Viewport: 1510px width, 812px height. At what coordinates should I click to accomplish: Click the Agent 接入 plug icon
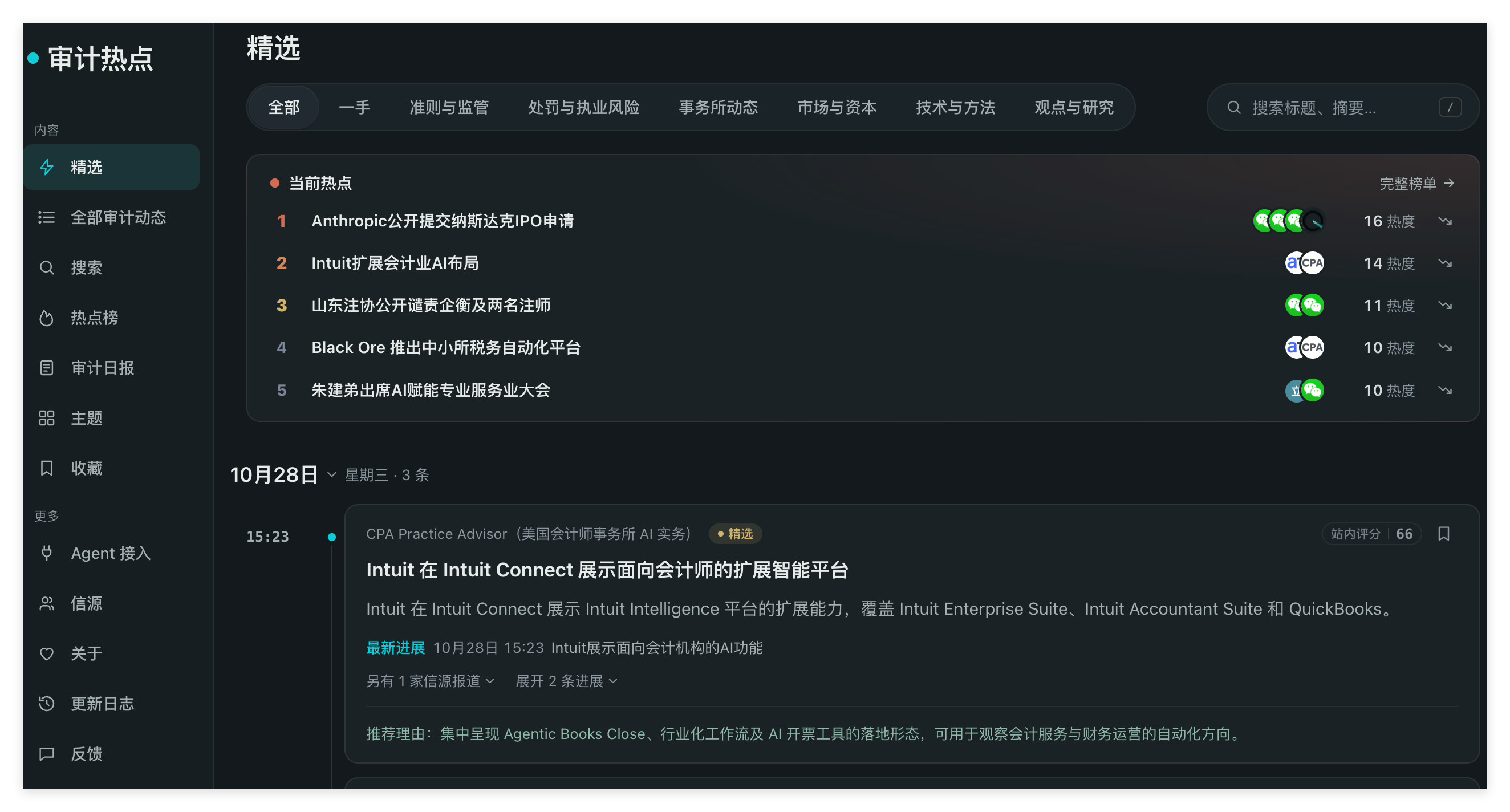click(x=46, y=553)
